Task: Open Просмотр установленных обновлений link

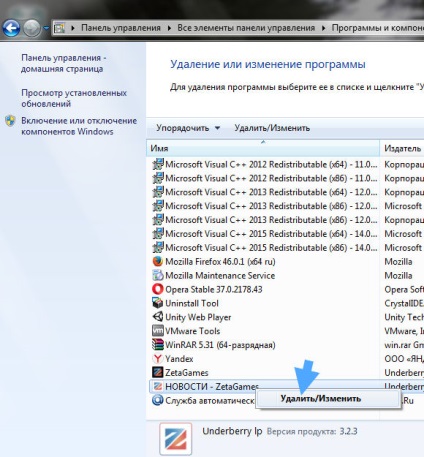Action: (x=74, y=98)
